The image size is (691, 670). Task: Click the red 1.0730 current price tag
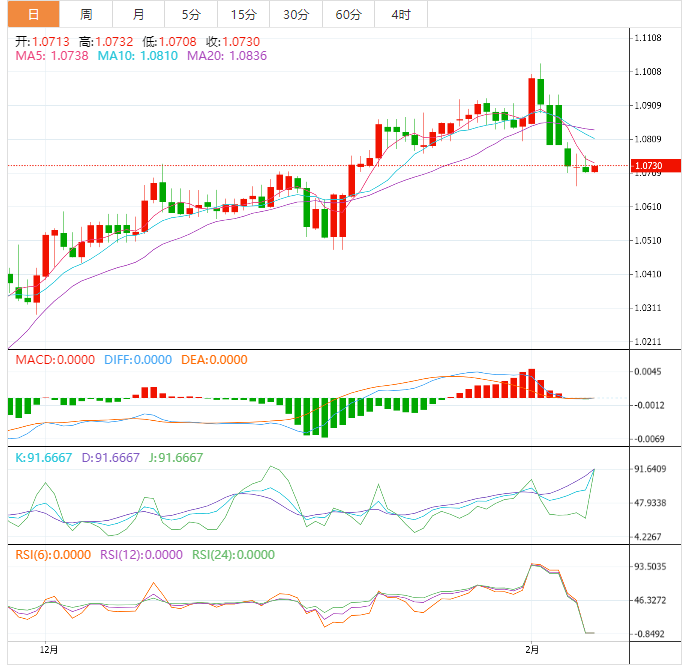[x=657, y=165]
